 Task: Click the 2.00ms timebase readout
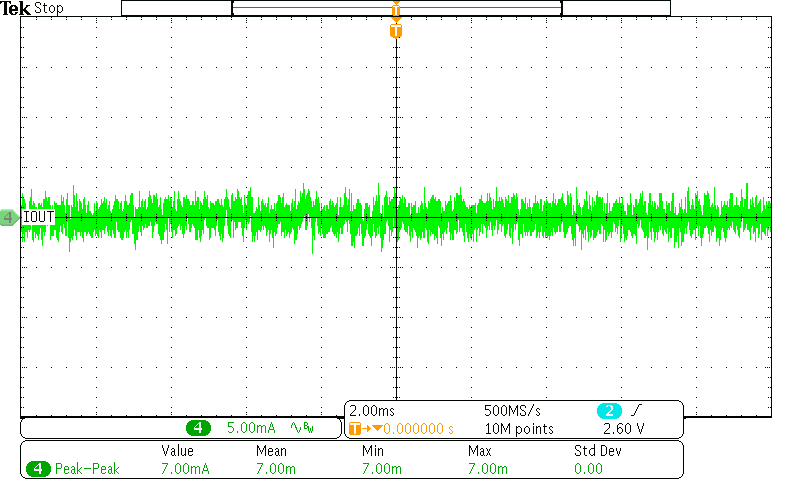point(372,411)
